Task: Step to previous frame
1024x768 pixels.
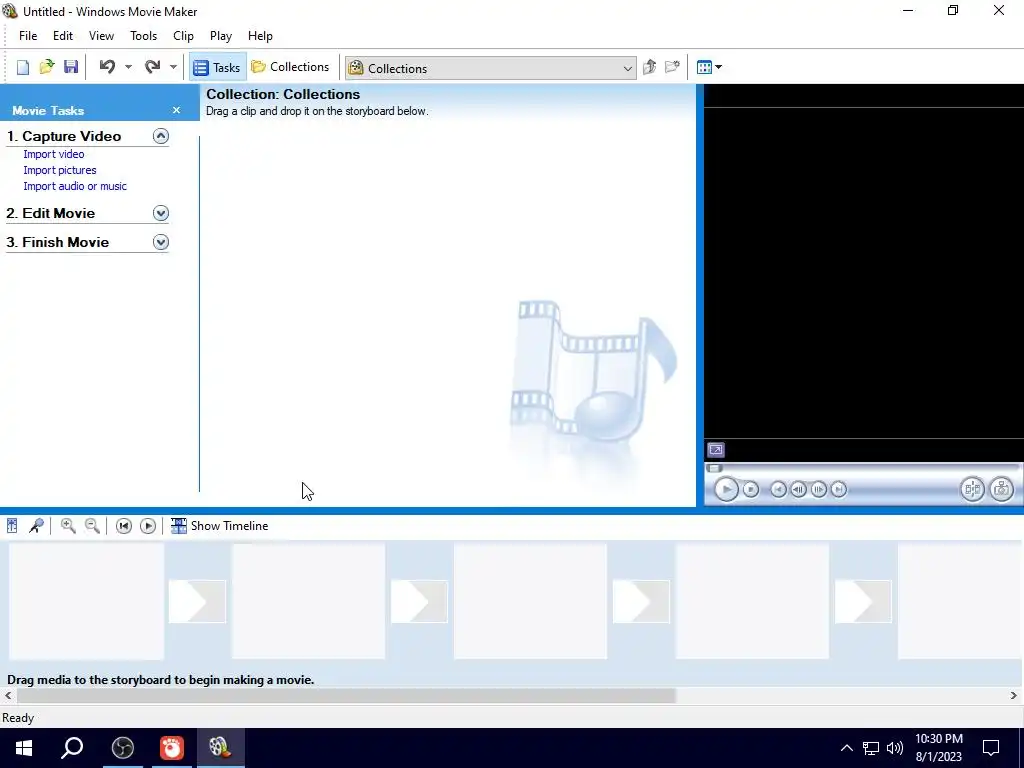Action: coord(798,489)
